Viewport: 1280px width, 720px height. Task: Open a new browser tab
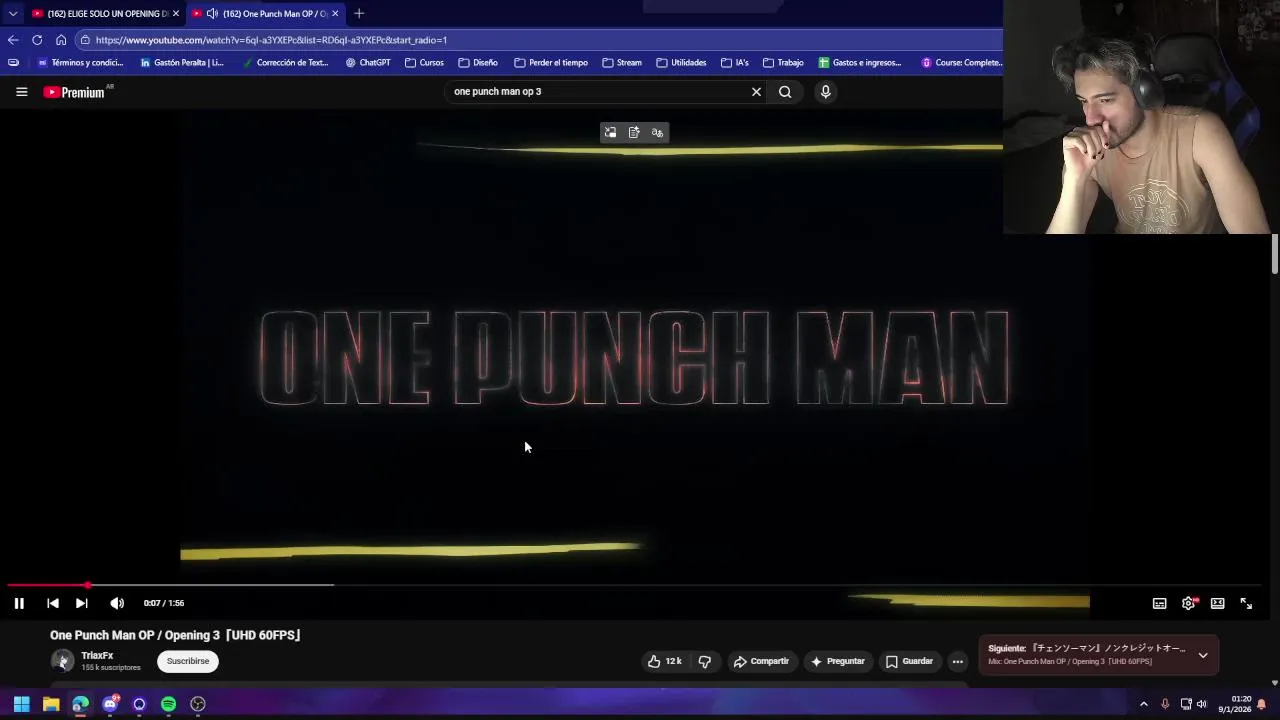coord(359,13)
